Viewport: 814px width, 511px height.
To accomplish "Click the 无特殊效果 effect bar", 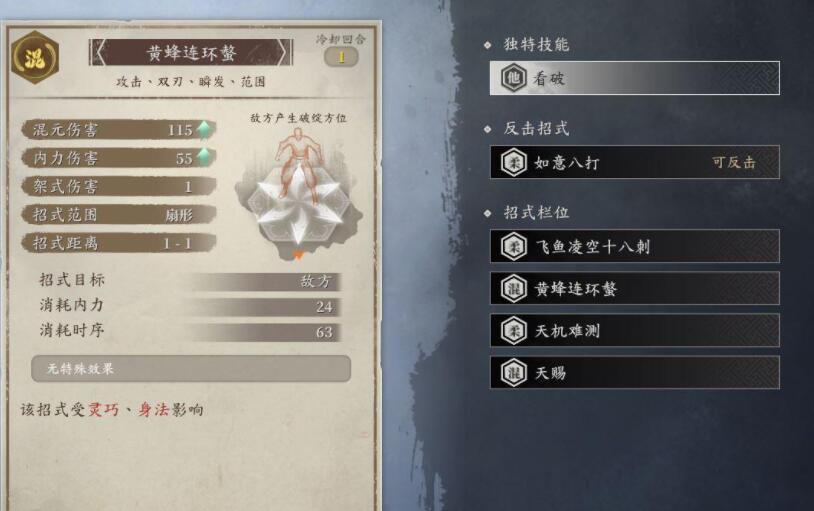I will tap(191, 369).
